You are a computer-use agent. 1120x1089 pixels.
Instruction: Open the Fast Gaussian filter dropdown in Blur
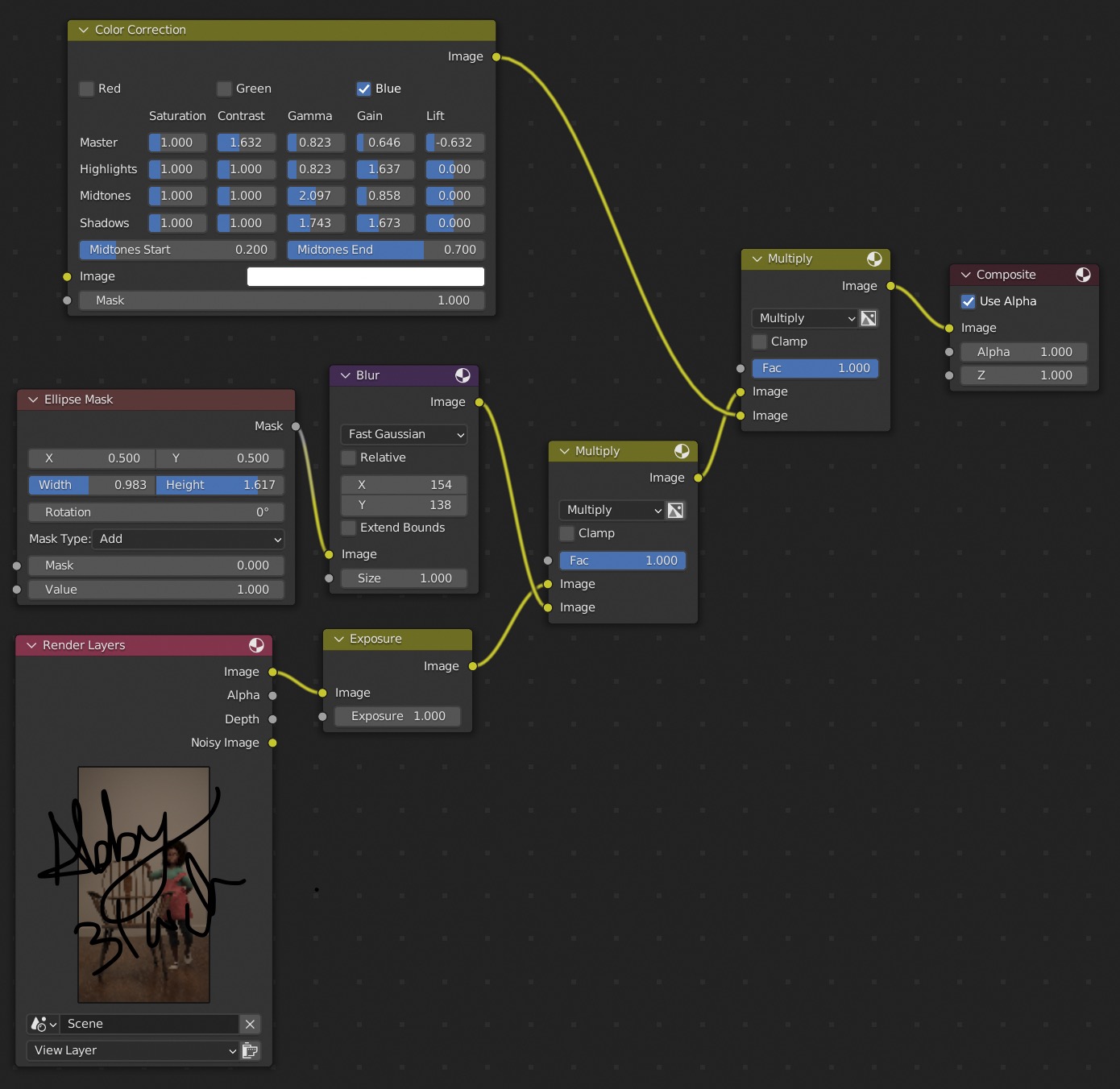pos(403,434)
